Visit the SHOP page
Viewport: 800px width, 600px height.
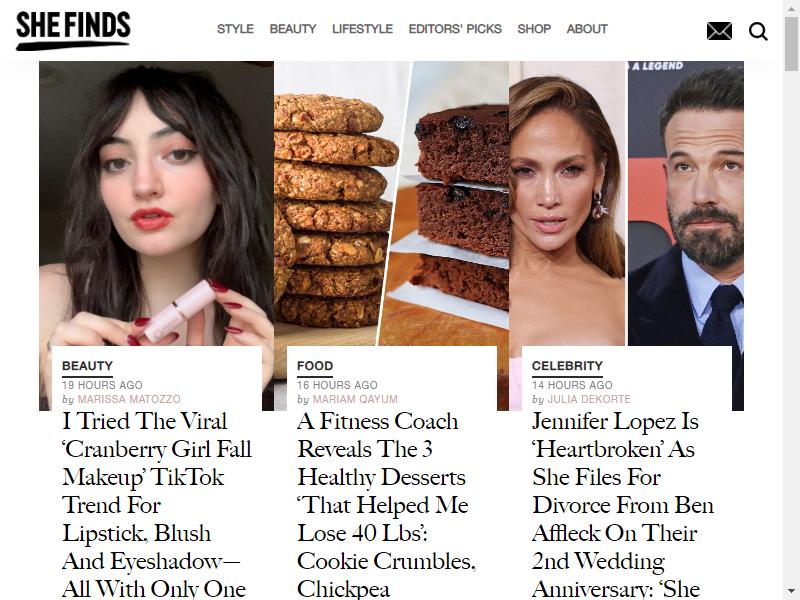(534, 29)
